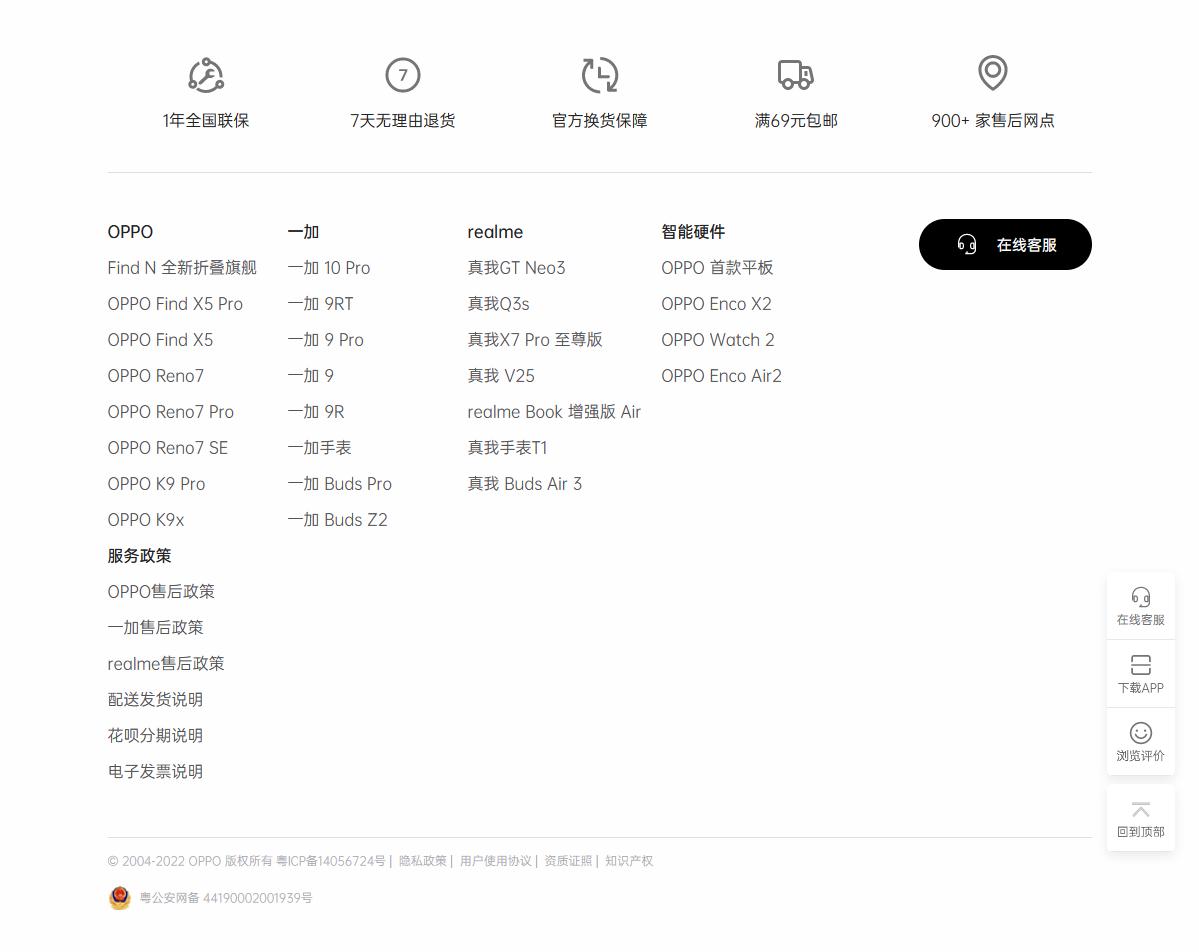
Task: Open the 隐私政策 link
Action: tap(424, 860)
